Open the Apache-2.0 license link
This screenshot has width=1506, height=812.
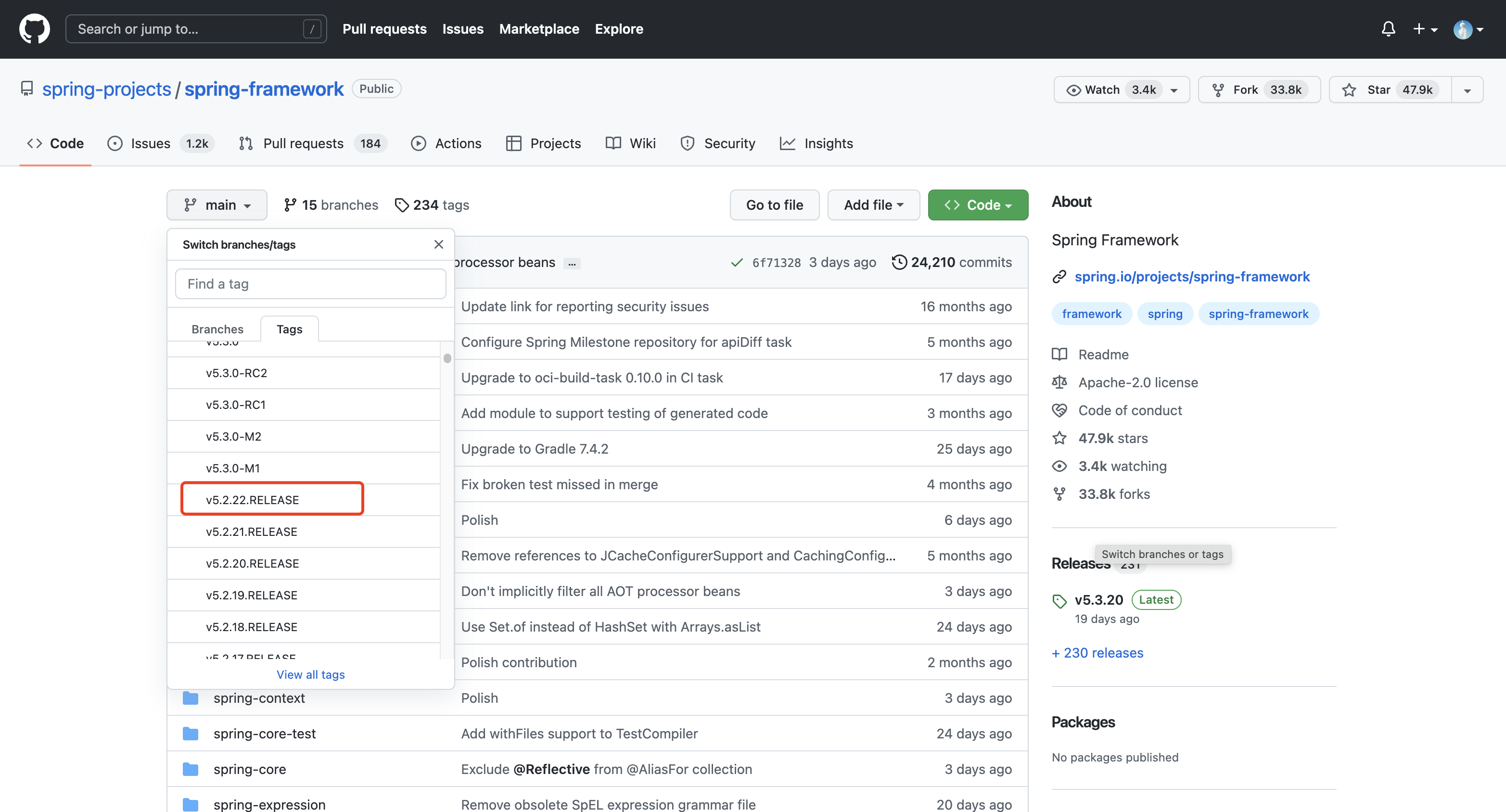pos(1125,382)
